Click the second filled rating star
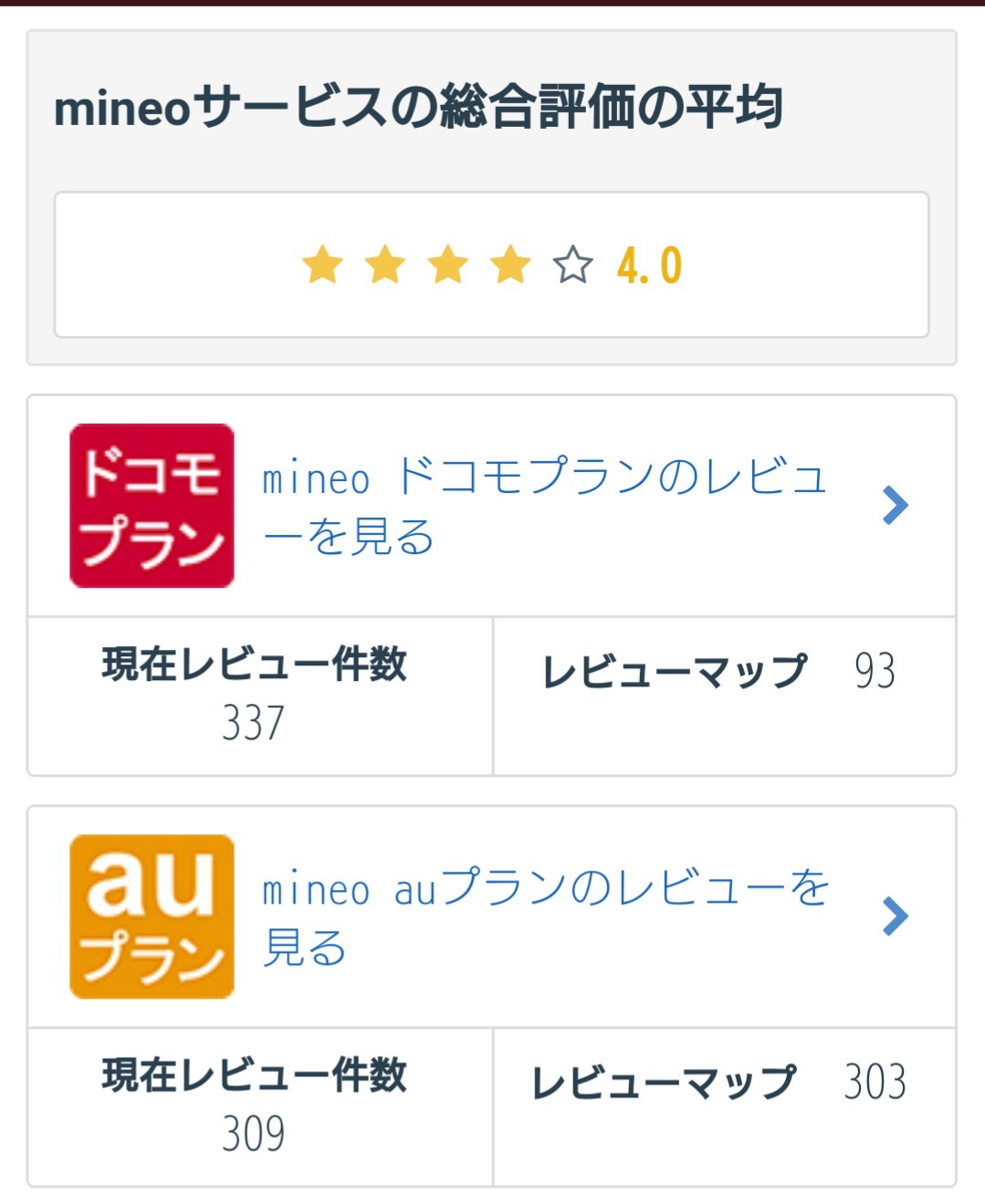Image resolution: width=985 pixels, height=1204 pixels. [385, 265]
